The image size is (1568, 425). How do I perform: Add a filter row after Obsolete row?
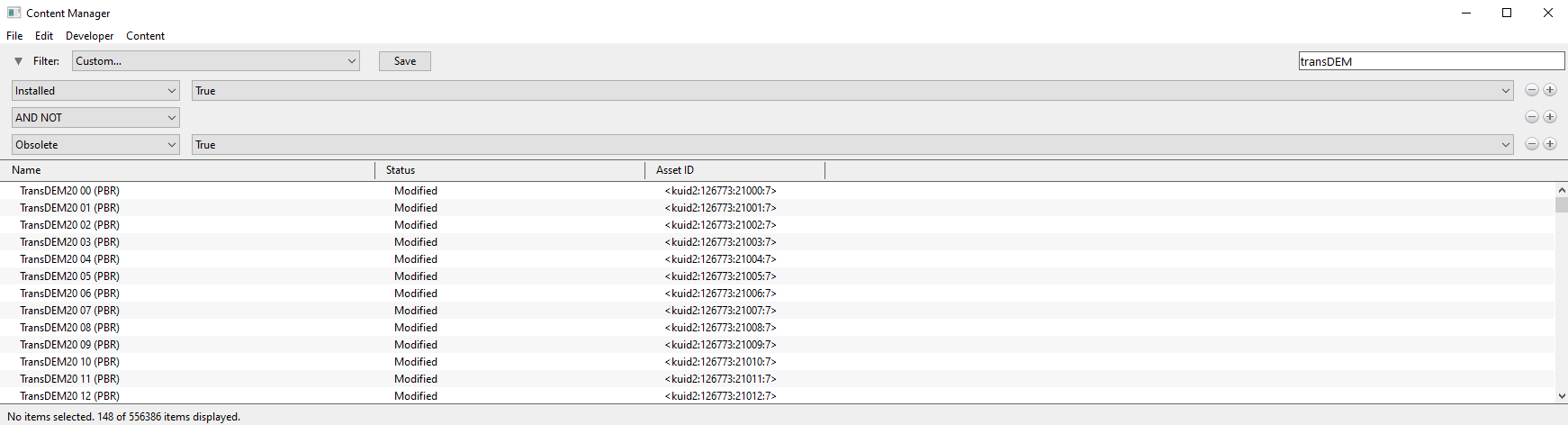pyautogui.click(x=1550, y=144)
